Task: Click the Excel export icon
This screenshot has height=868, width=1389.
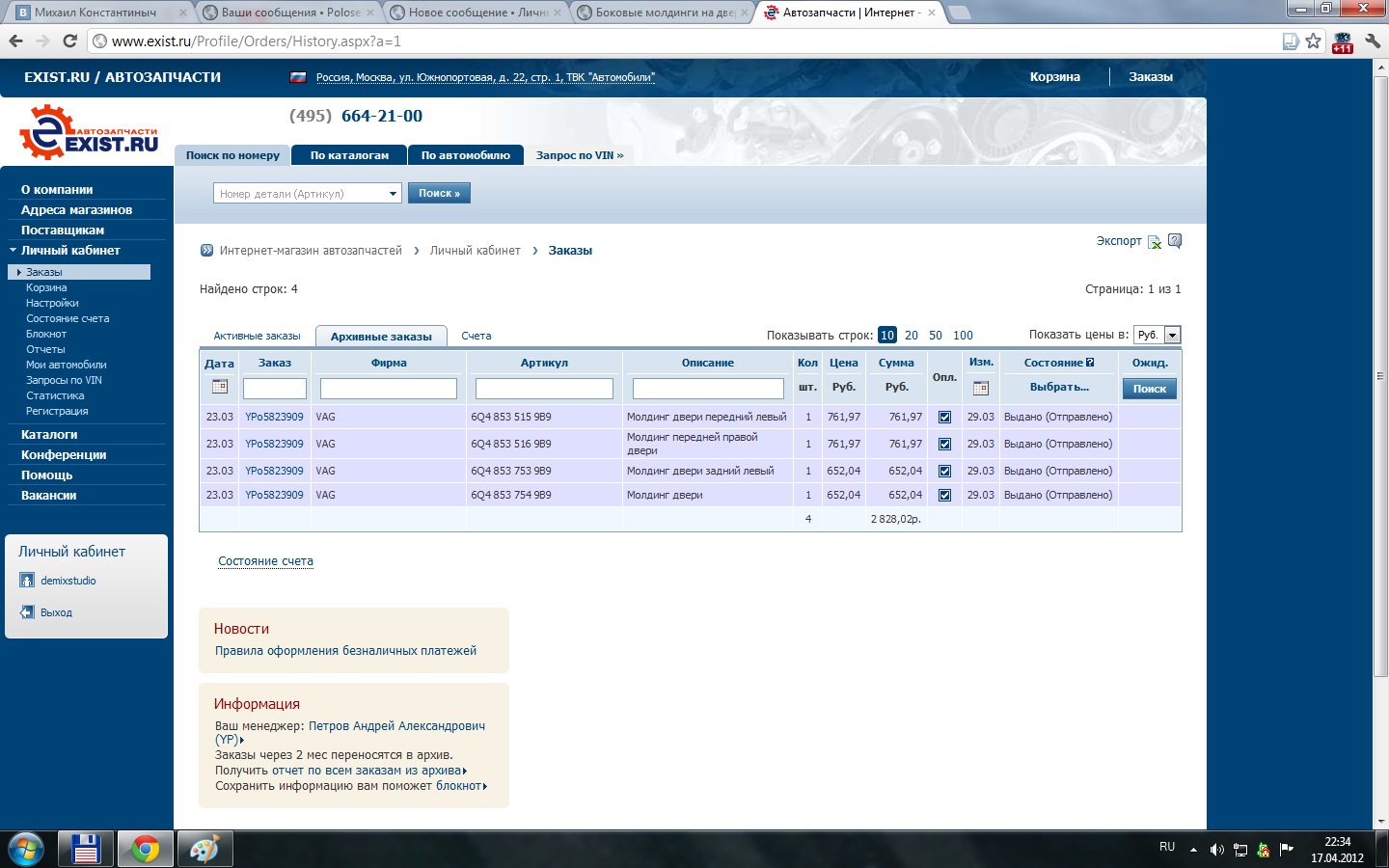Action: click(x=1155, y=242)
